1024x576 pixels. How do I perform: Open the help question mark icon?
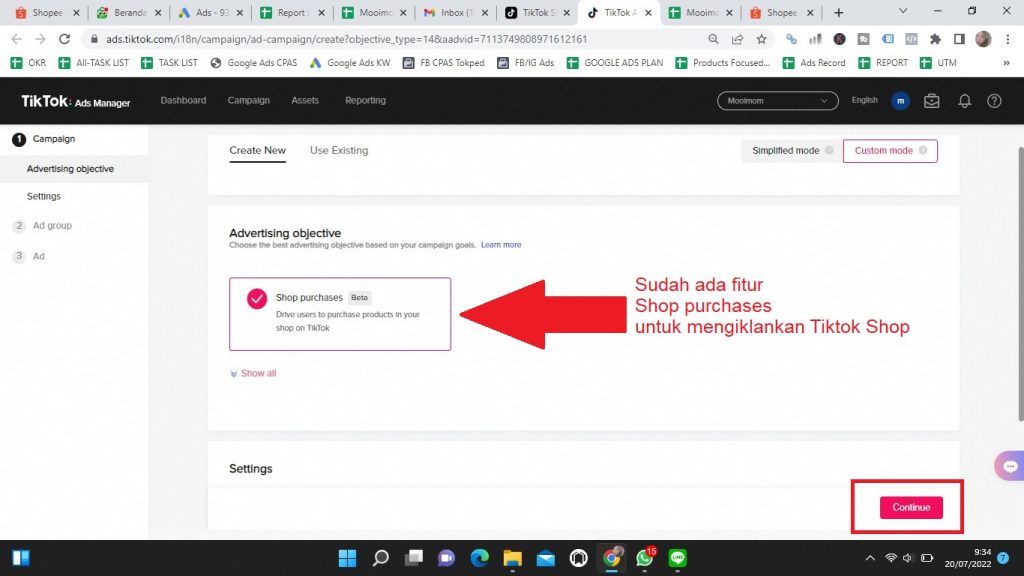(x=994, y=101)
